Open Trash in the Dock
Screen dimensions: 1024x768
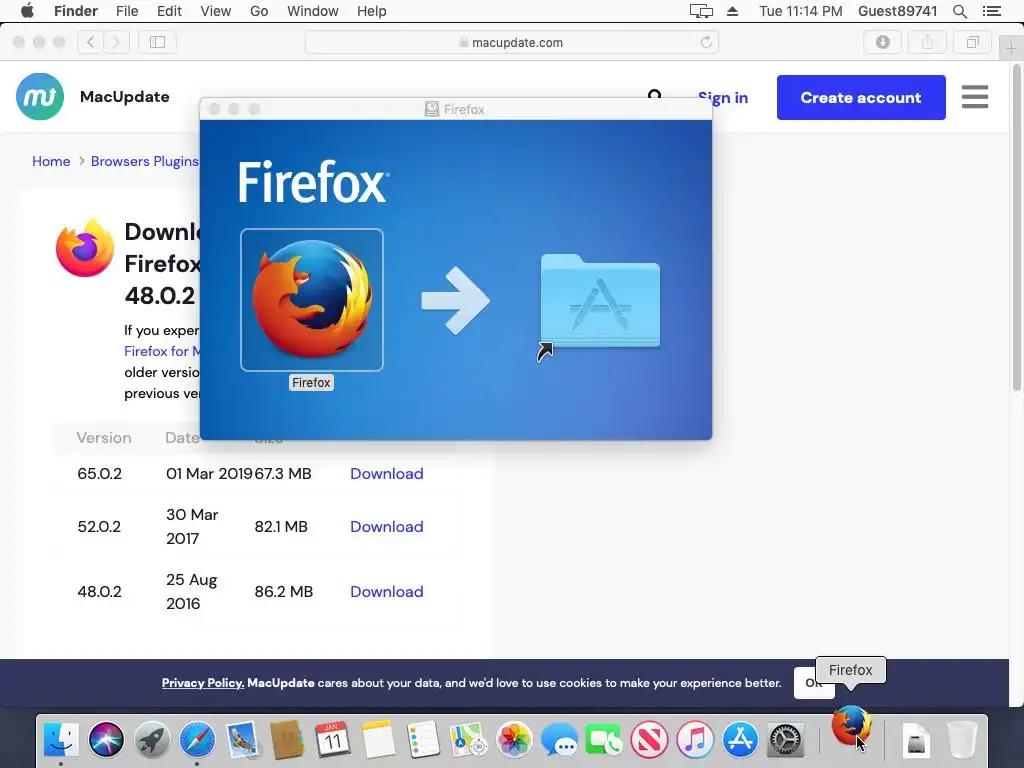pyautogui.click(x=961, y=740)
